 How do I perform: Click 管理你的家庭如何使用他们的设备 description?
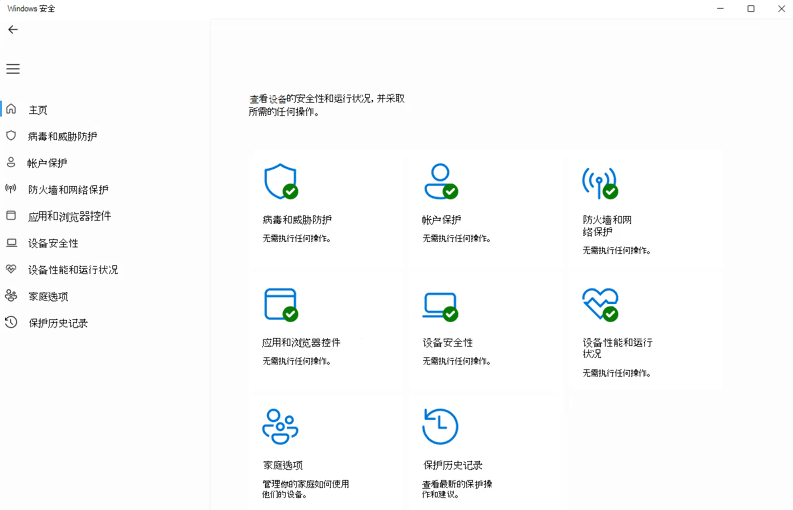click(x=305, y=489)
